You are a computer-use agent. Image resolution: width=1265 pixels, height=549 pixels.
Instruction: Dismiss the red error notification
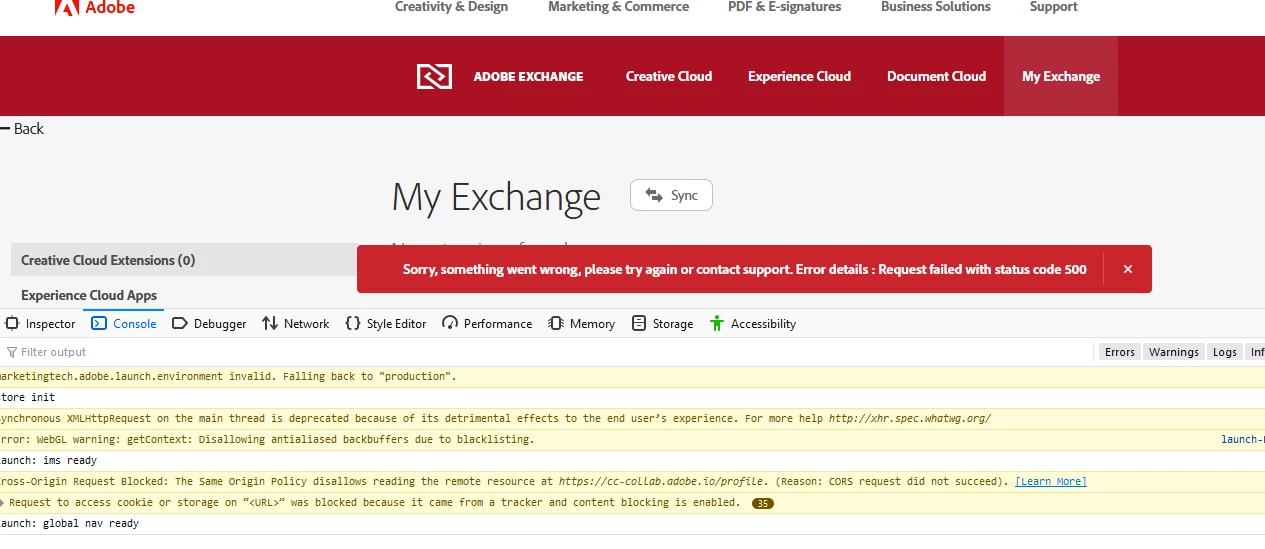[x=1128, y=269]
